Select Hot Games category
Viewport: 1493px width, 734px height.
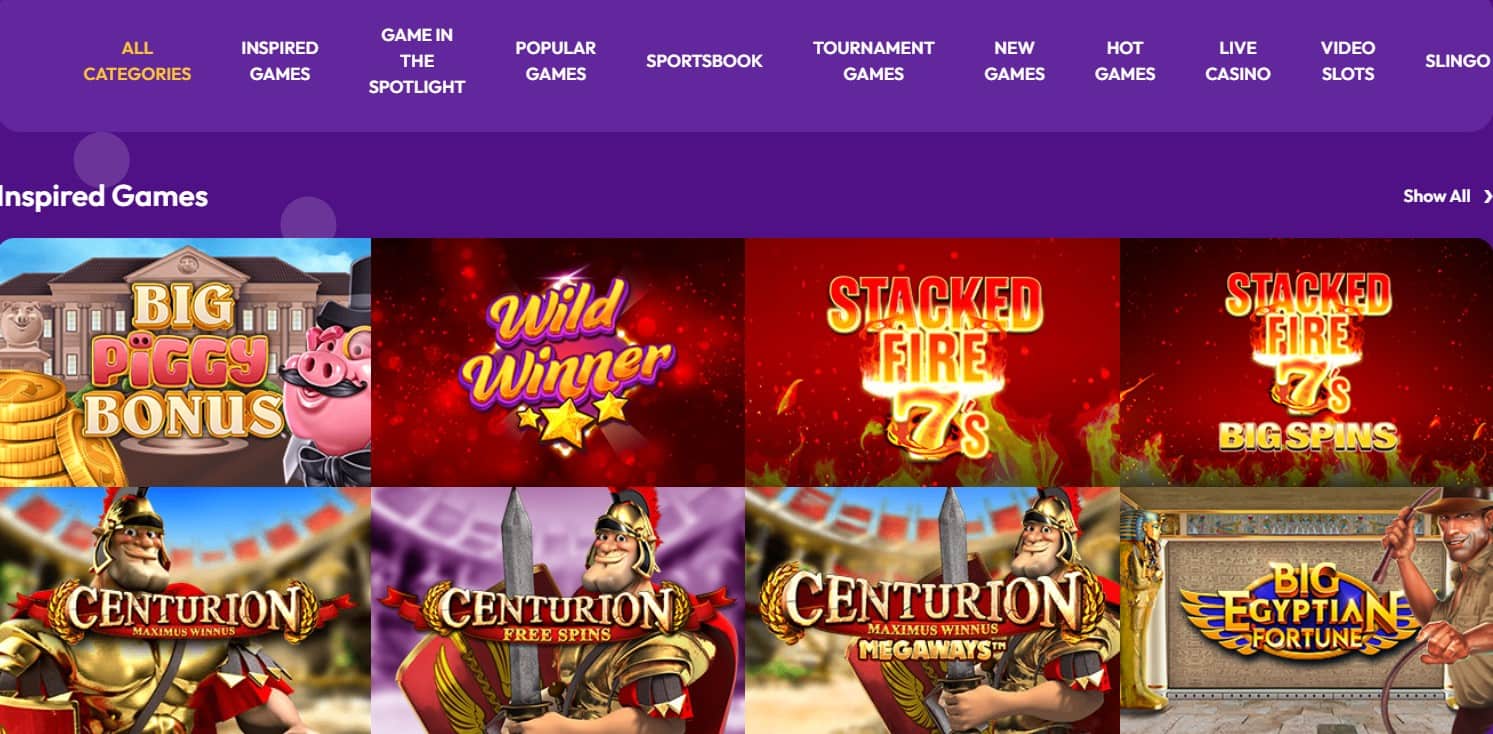pyautogui.click(x=1125, y=61)
